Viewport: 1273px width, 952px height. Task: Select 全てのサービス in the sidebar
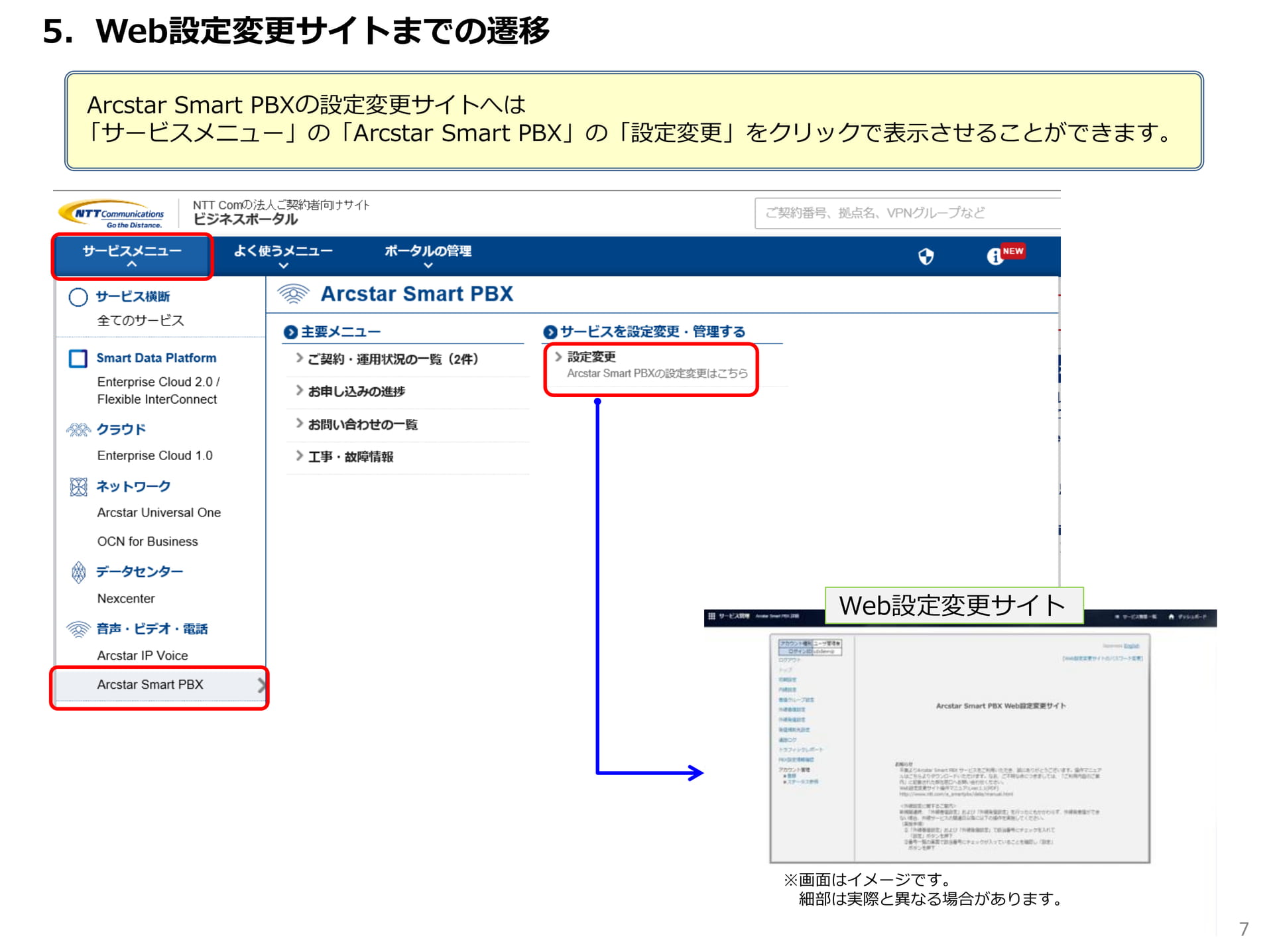[x=141, y=321]
